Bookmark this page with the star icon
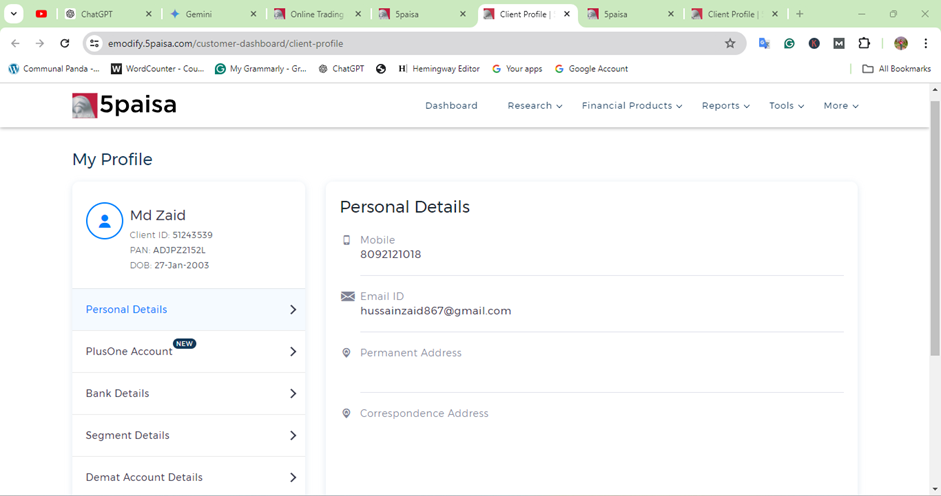 click(x=730, y=43)
